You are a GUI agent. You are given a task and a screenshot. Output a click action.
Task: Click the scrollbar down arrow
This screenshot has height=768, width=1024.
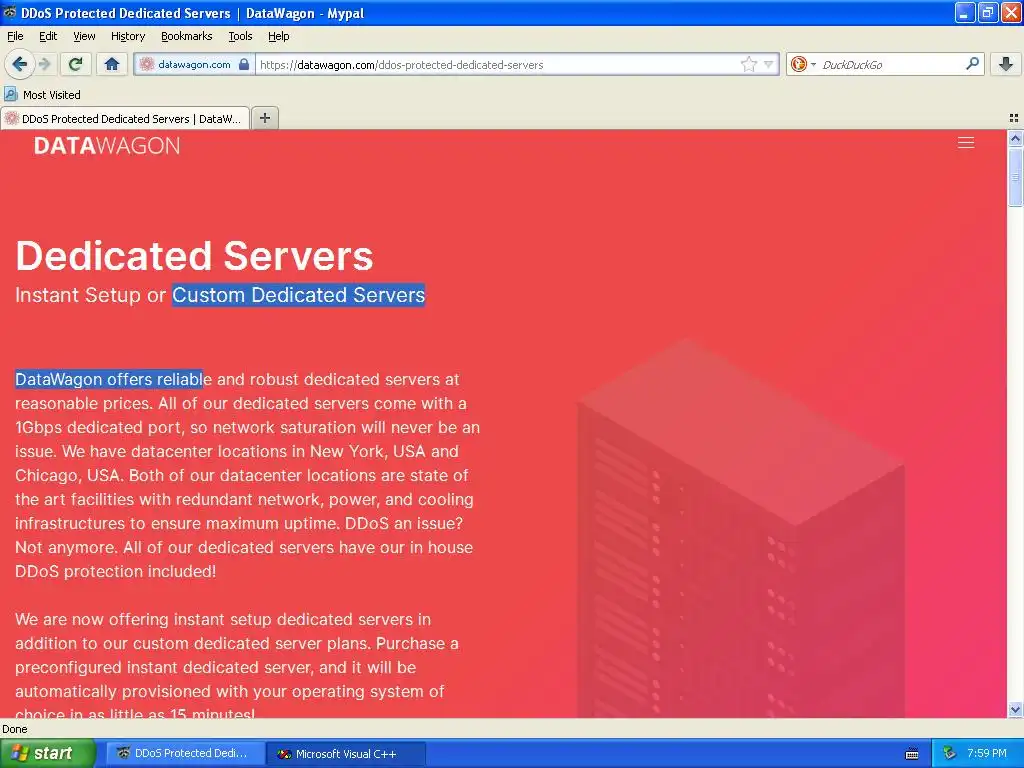pos(1015,709)
